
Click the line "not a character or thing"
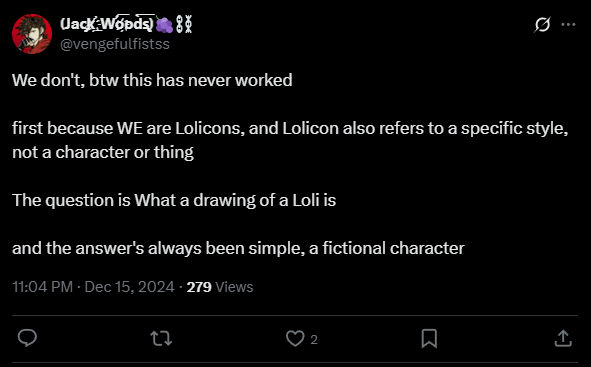pos(103,152)
